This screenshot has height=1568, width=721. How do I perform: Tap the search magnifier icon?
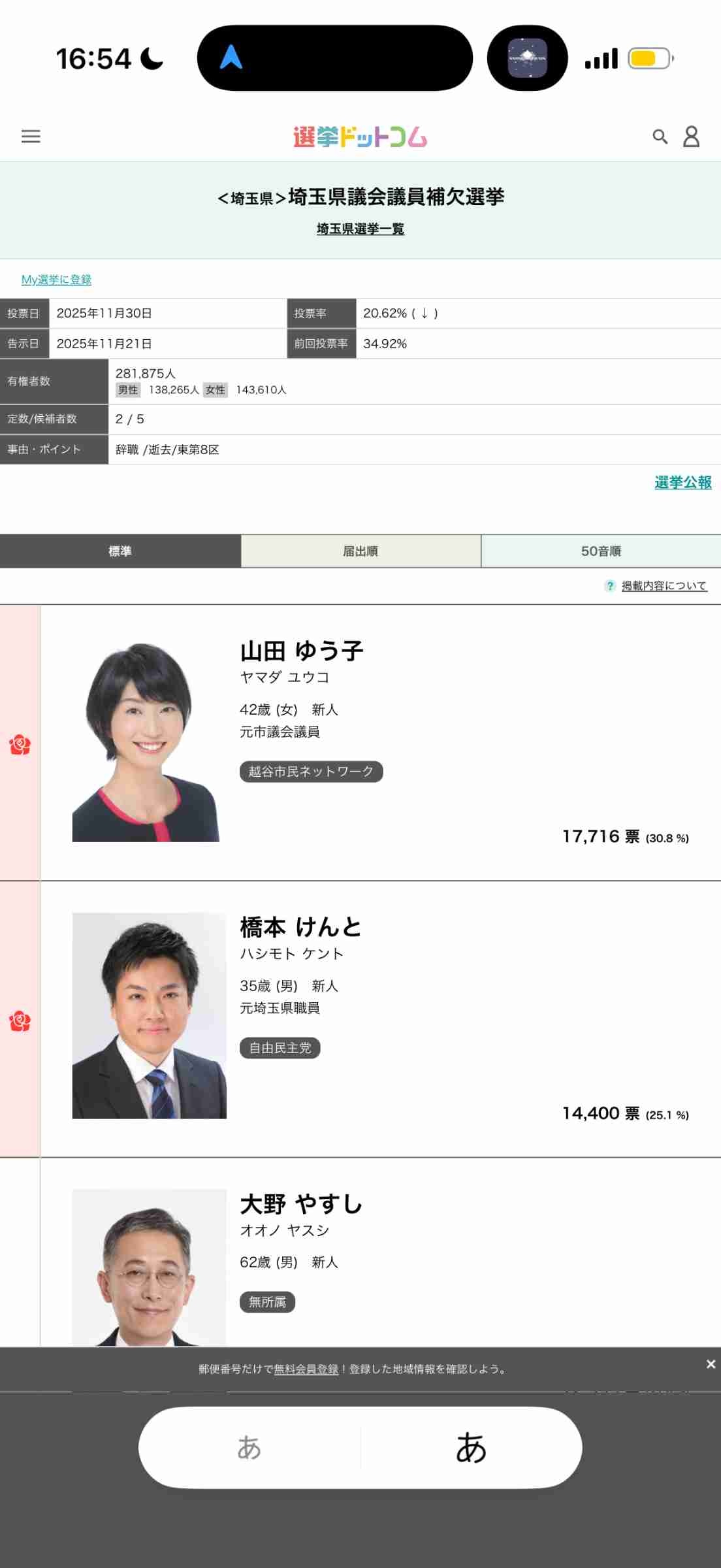660,137
